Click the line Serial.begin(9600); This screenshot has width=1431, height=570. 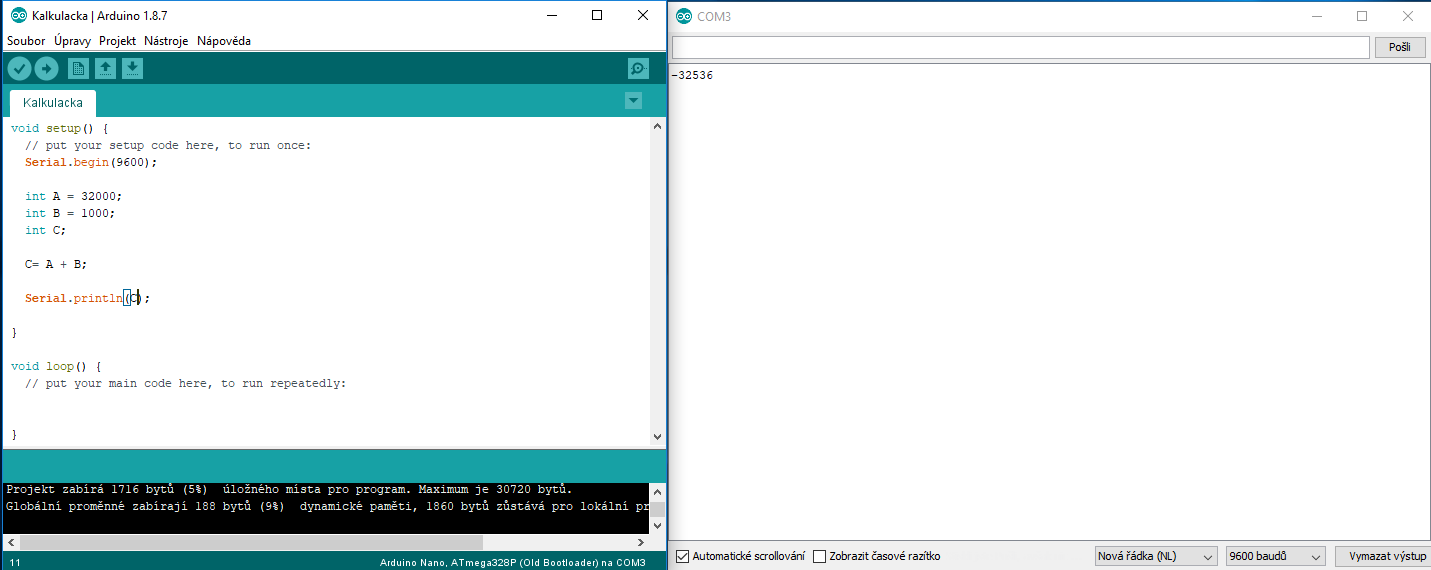coord(91,162)
